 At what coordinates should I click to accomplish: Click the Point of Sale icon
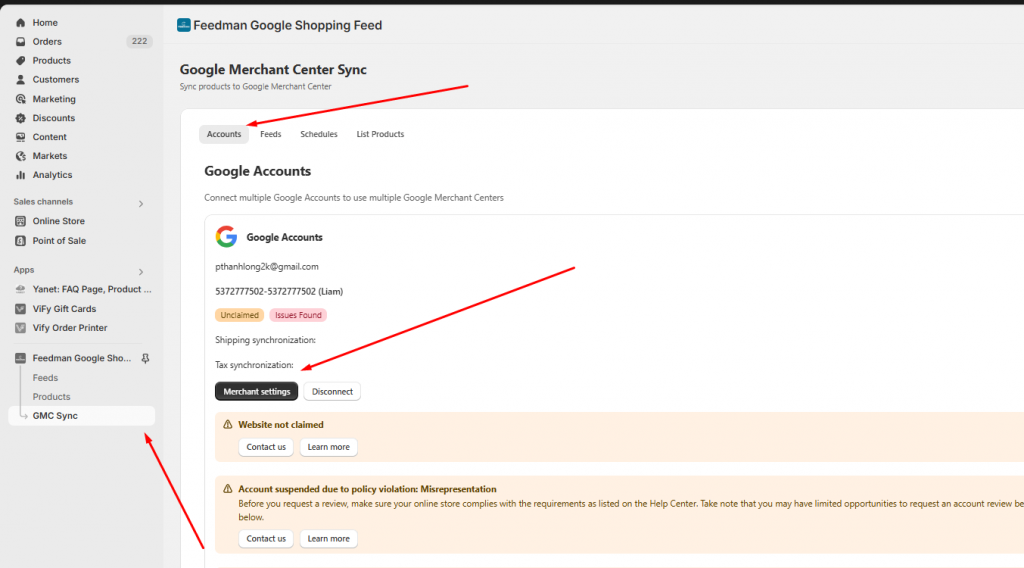coord(20,241)
